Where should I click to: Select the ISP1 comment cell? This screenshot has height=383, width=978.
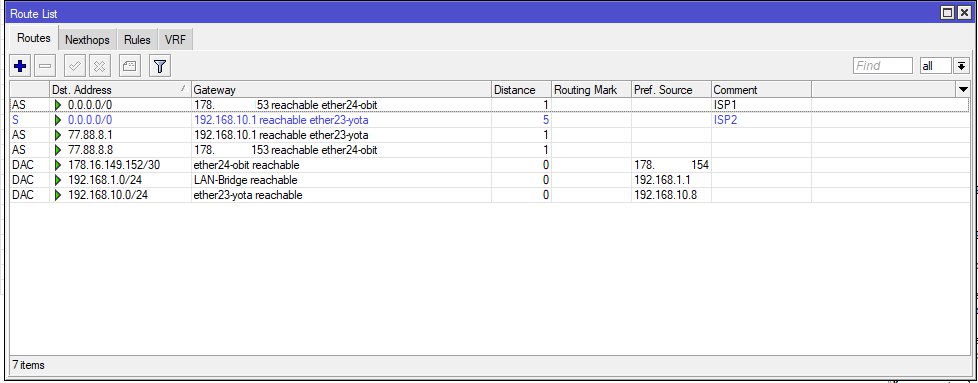(761, 105)
